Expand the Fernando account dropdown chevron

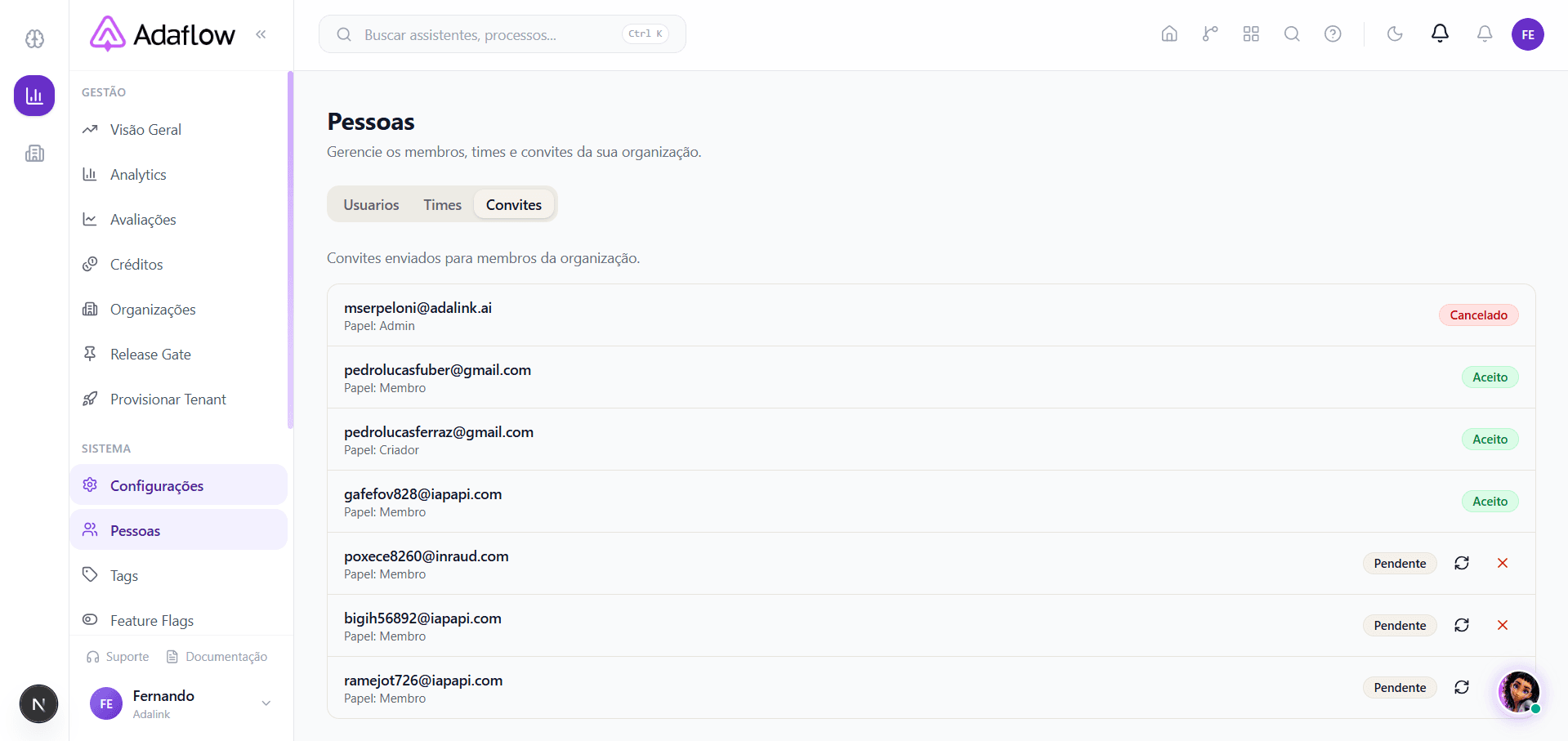click(x=266, y=703)
